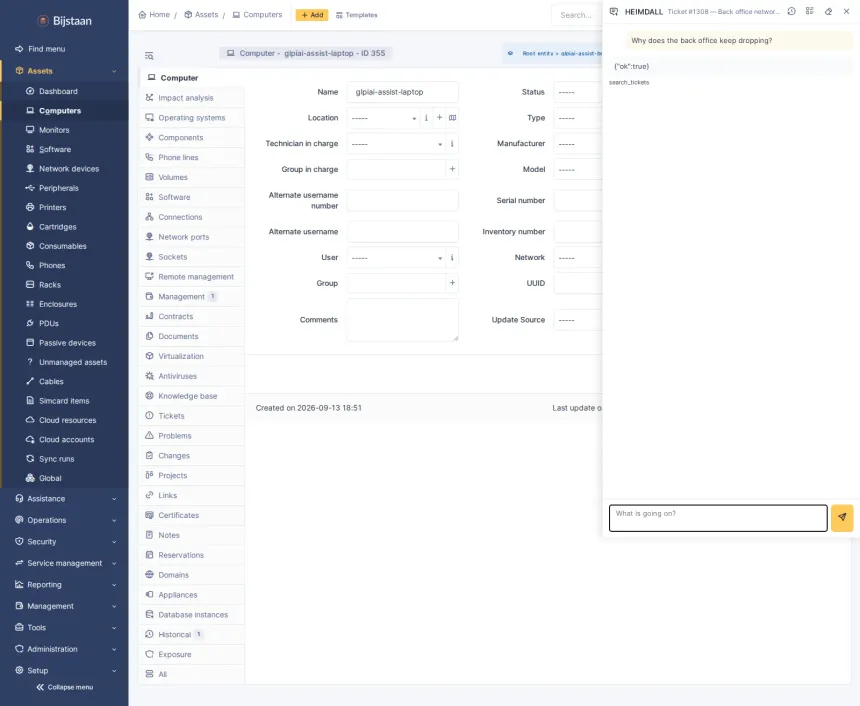Open Sync runs in sidebar
Image resolution: width=860 pixels, height=706 pixels.
coord(65,459)
